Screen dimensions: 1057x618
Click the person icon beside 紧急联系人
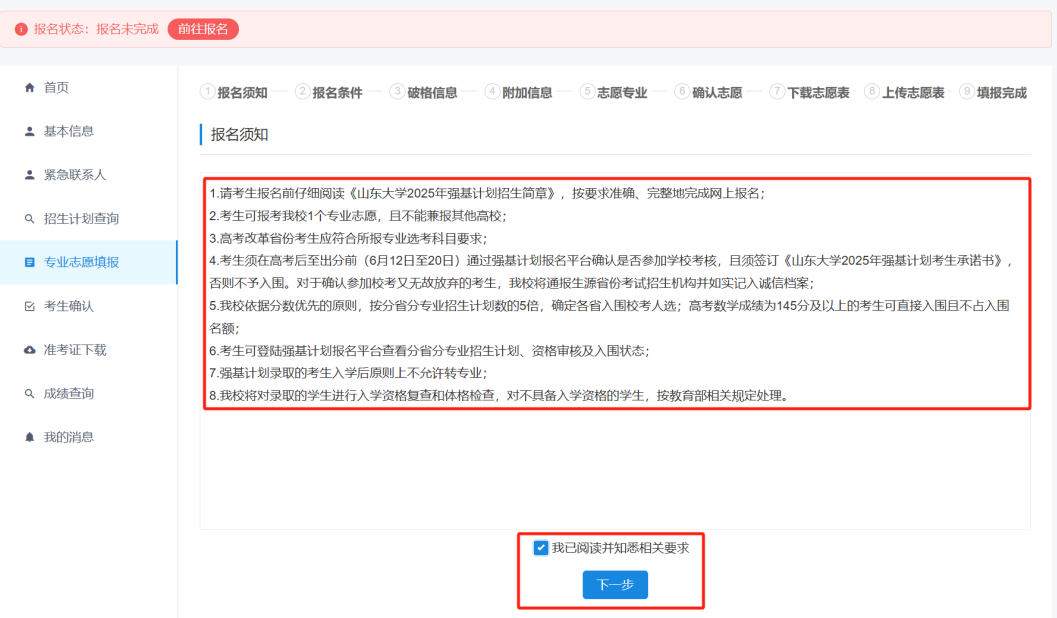(30, 175)
